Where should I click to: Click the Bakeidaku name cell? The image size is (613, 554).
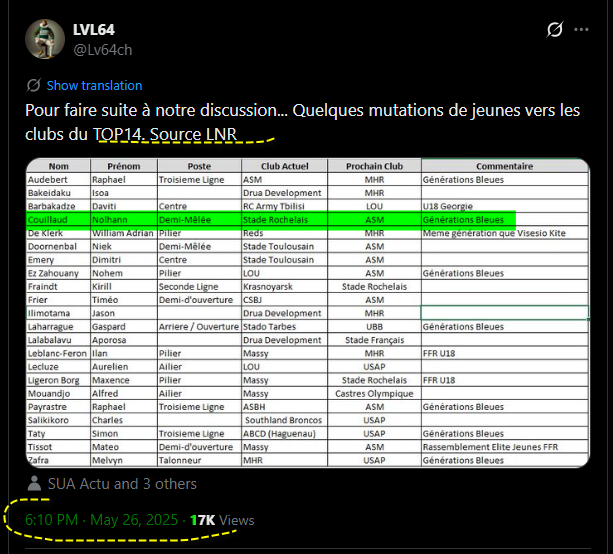pyautogui.click(x=59, y=193)
